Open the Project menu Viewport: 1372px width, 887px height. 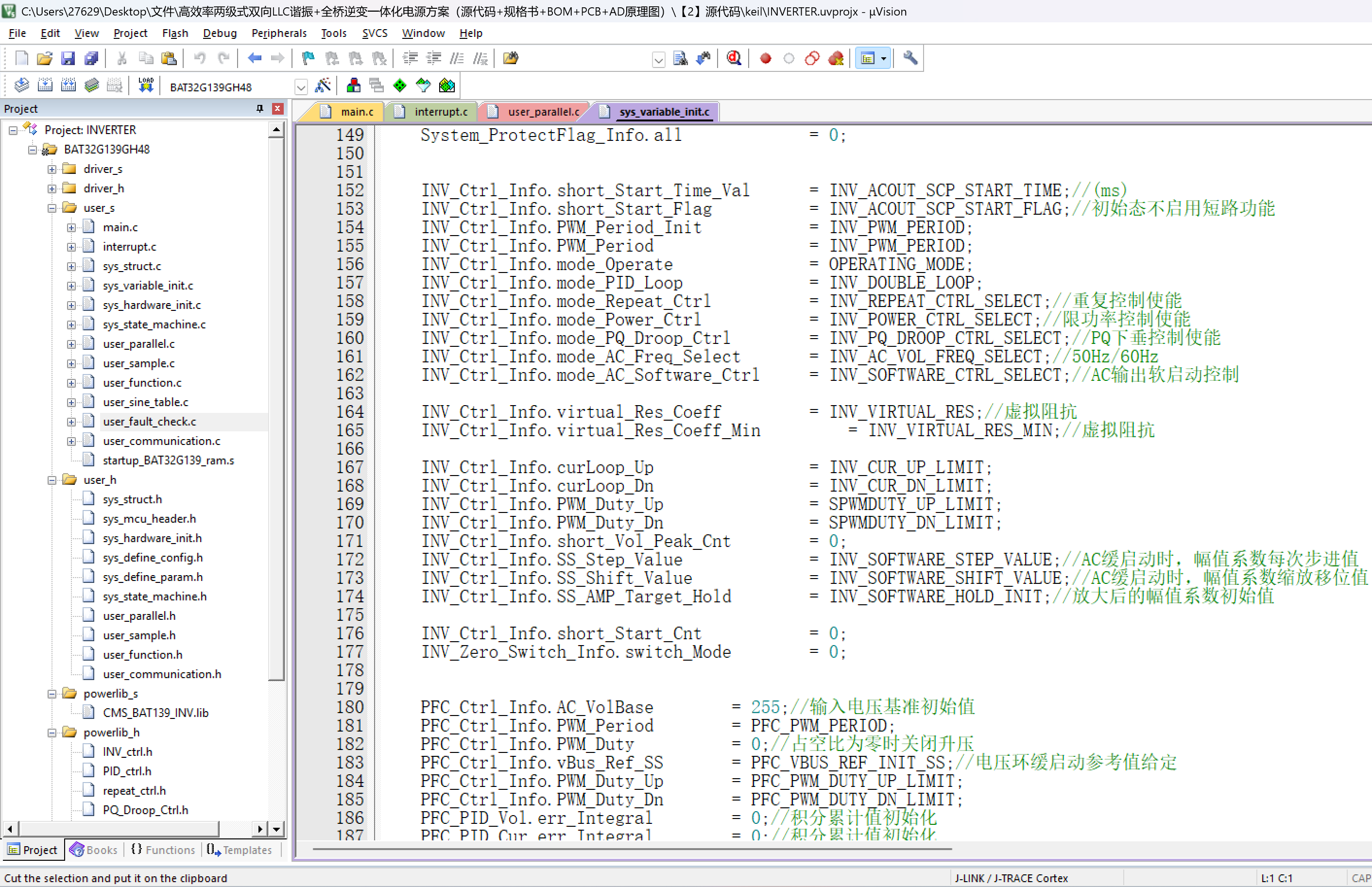[x=130, y=34]
